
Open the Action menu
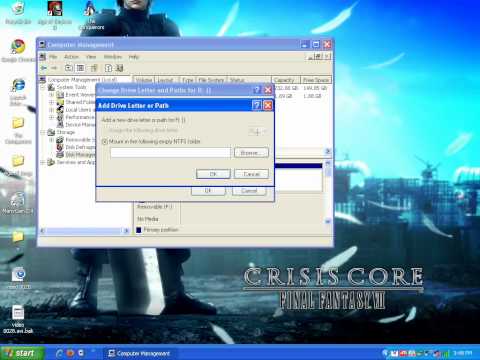(x=71, y=57)
